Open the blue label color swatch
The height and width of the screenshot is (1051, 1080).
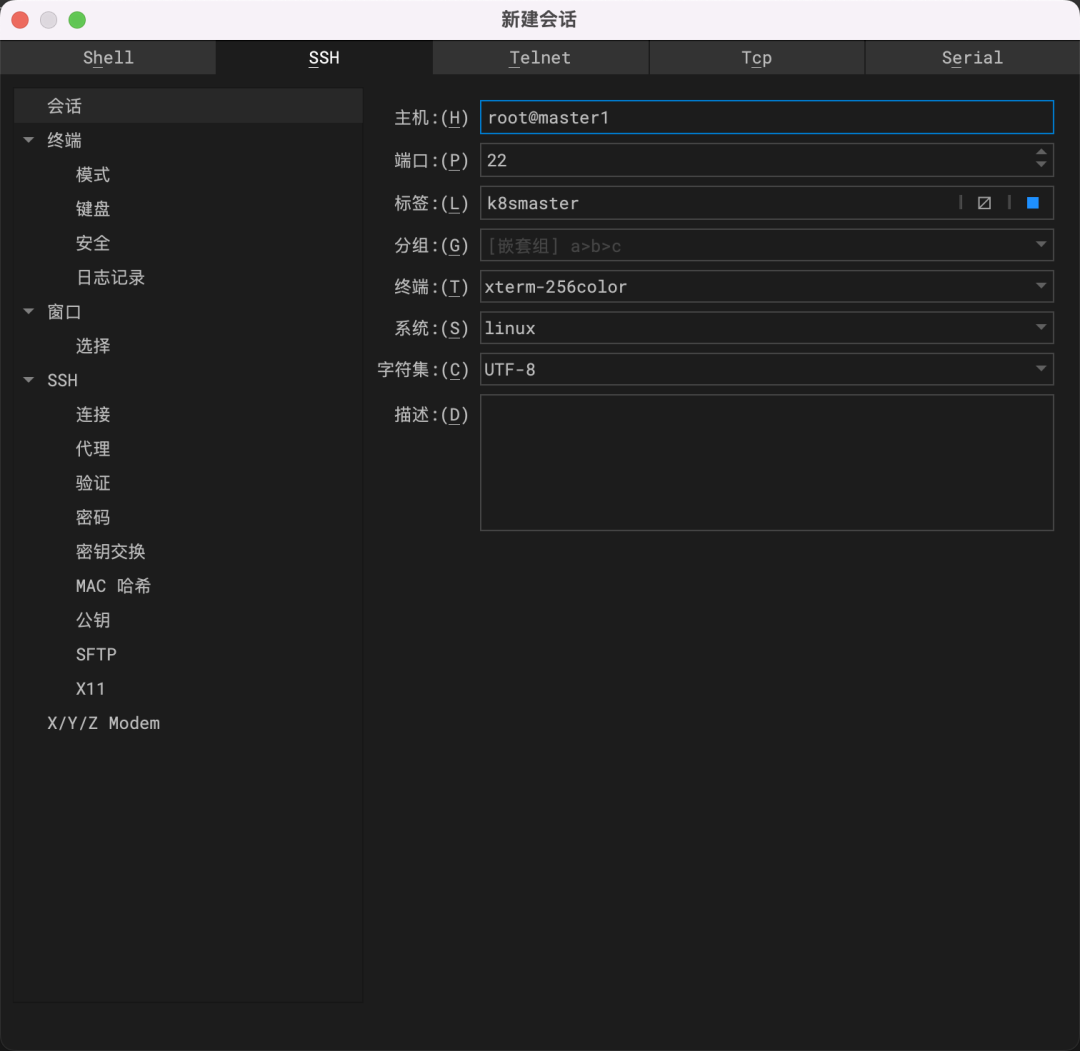(1033, 203)
